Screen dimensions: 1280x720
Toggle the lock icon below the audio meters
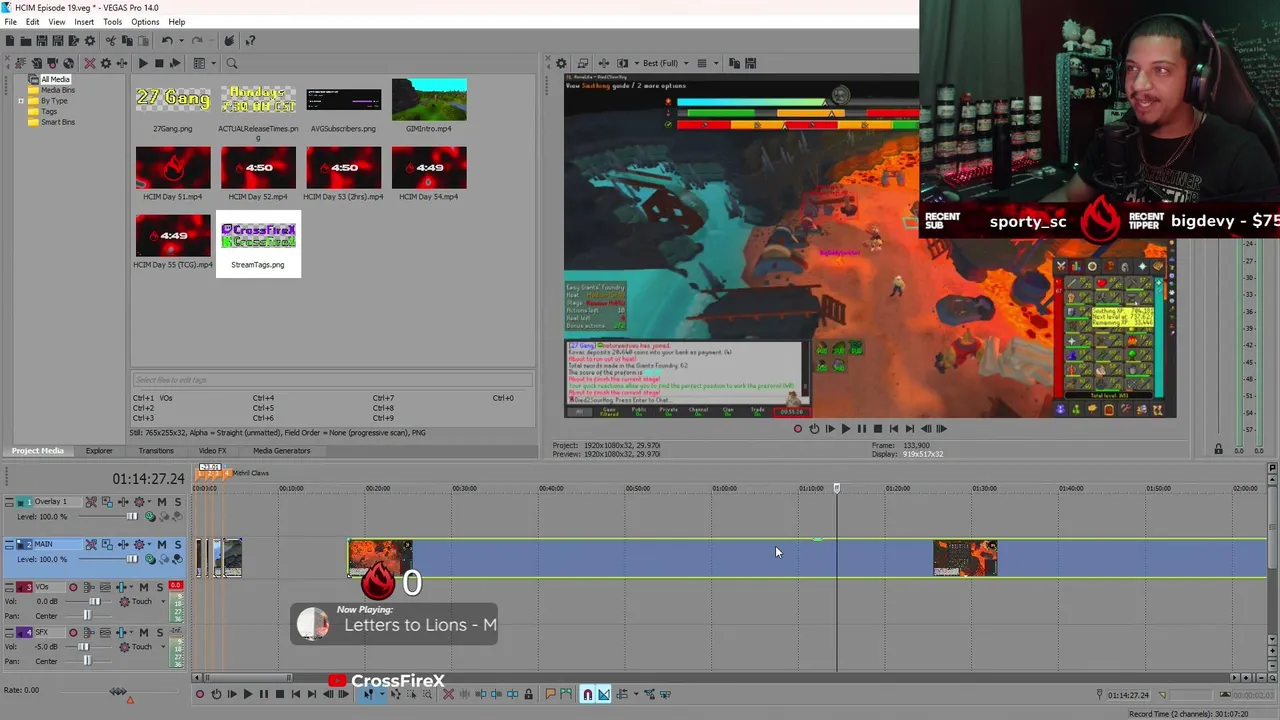point(1218,450)
